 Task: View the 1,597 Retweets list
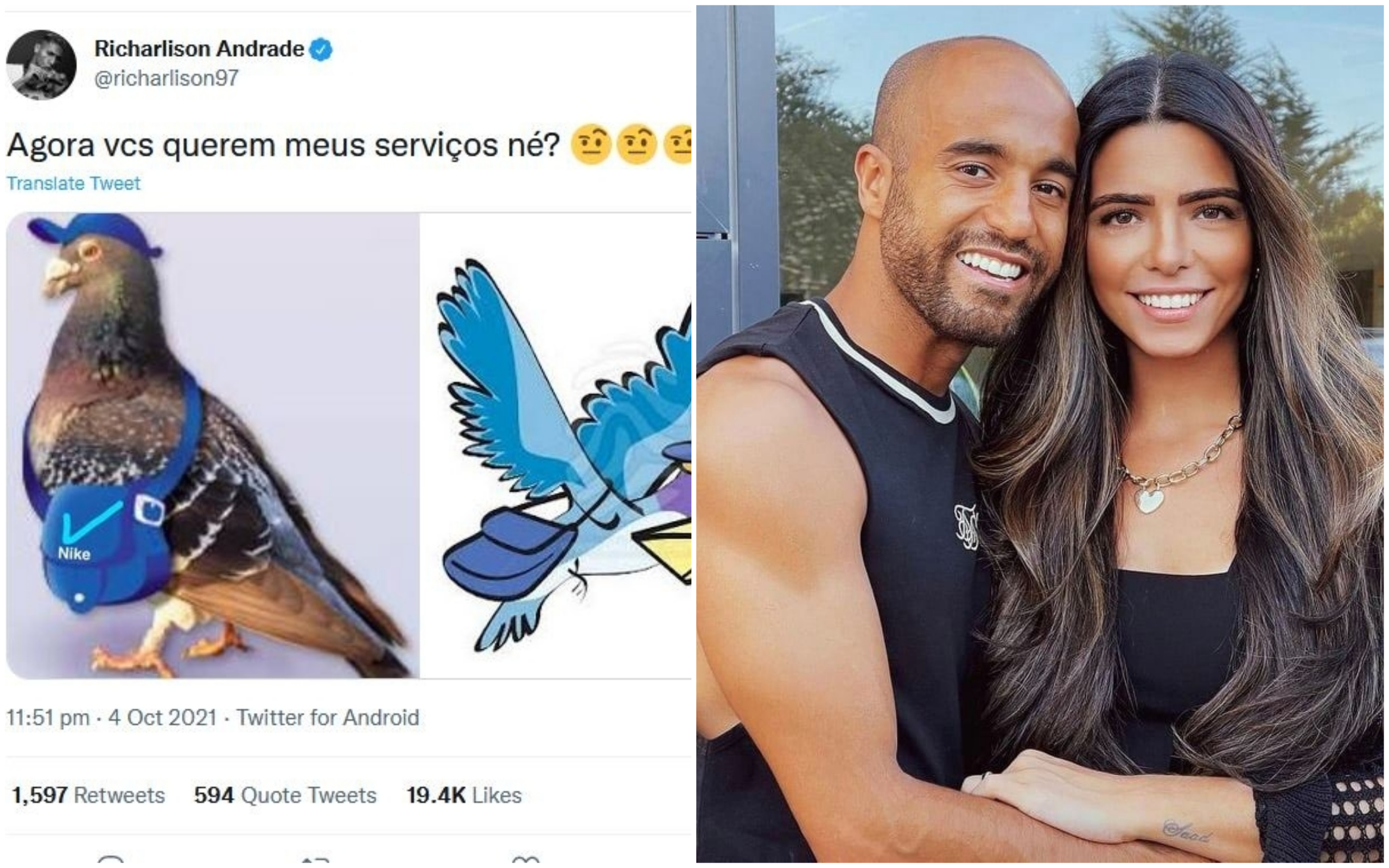click(x=88, y=795)
